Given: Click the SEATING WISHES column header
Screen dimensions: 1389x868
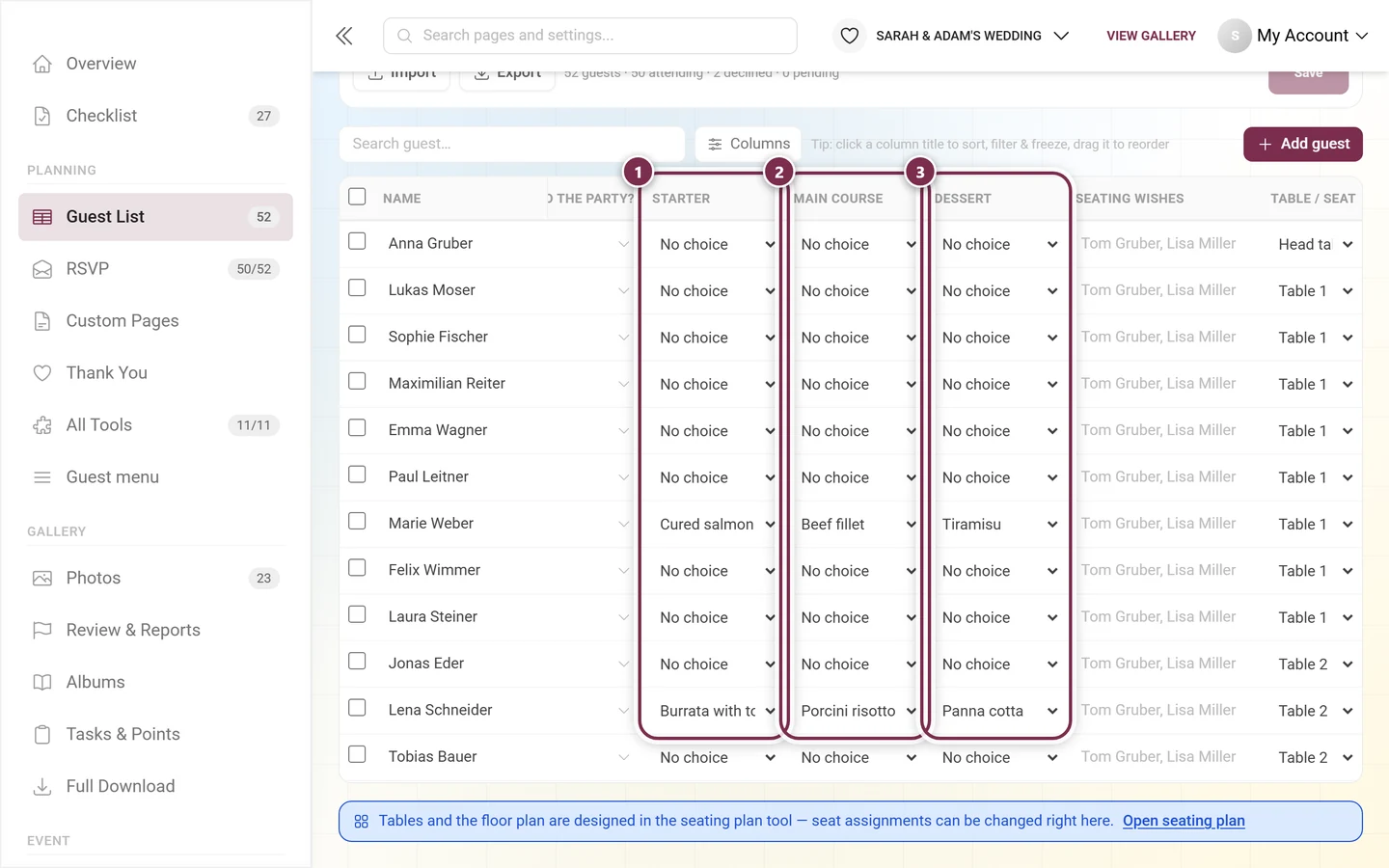Looking at the screenshot, I should click(1130, 199).
